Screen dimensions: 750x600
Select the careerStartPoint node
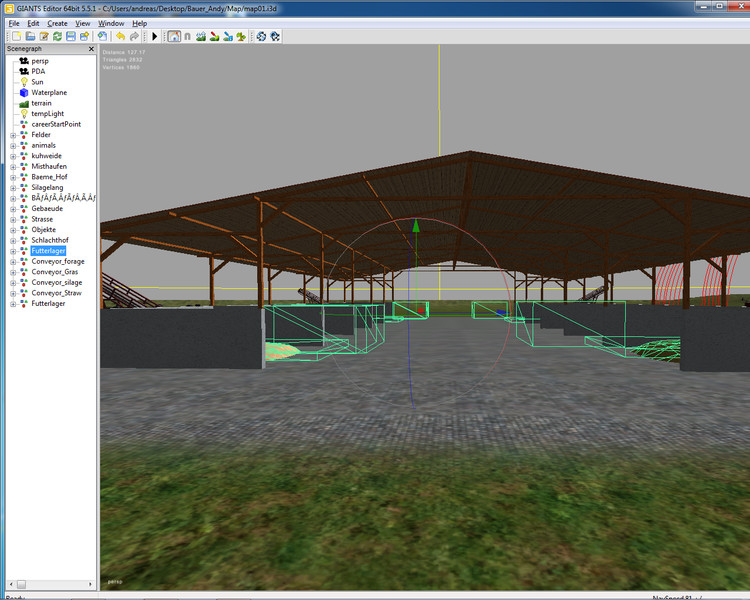tap(56, 124)
